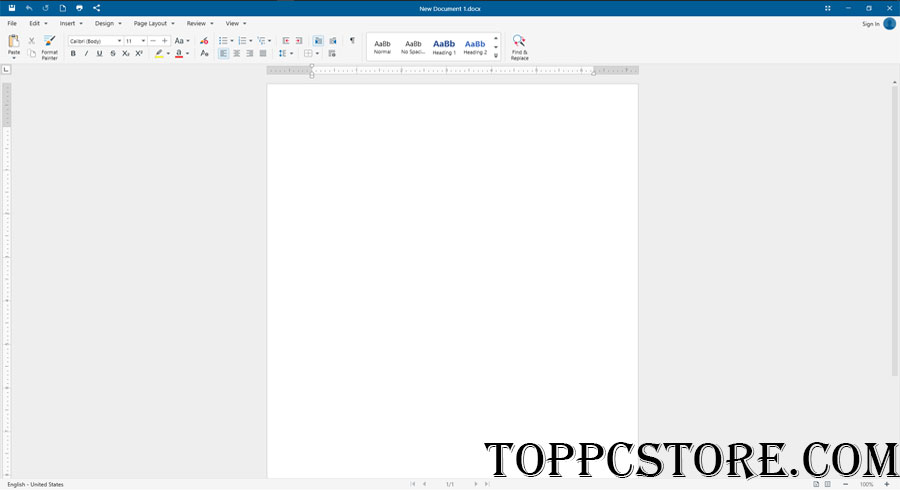Zoom out using the status bar minus button
900x490 pixels.
point(845,484)
